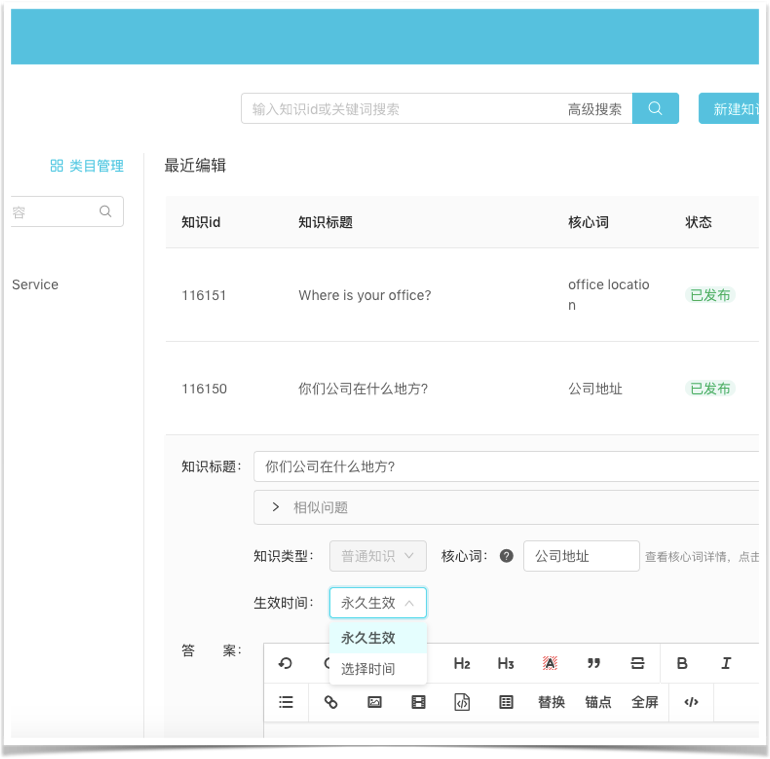
Task: Expand the 相似问题 section
Action: 276,507
